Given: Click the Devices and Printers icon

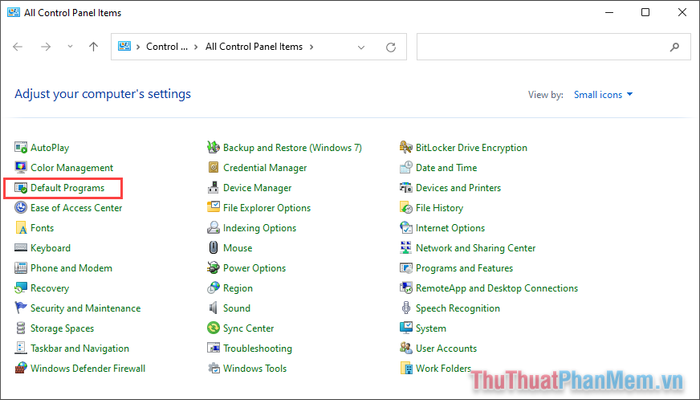Looking at the screenshot, I should click(406, 188).
